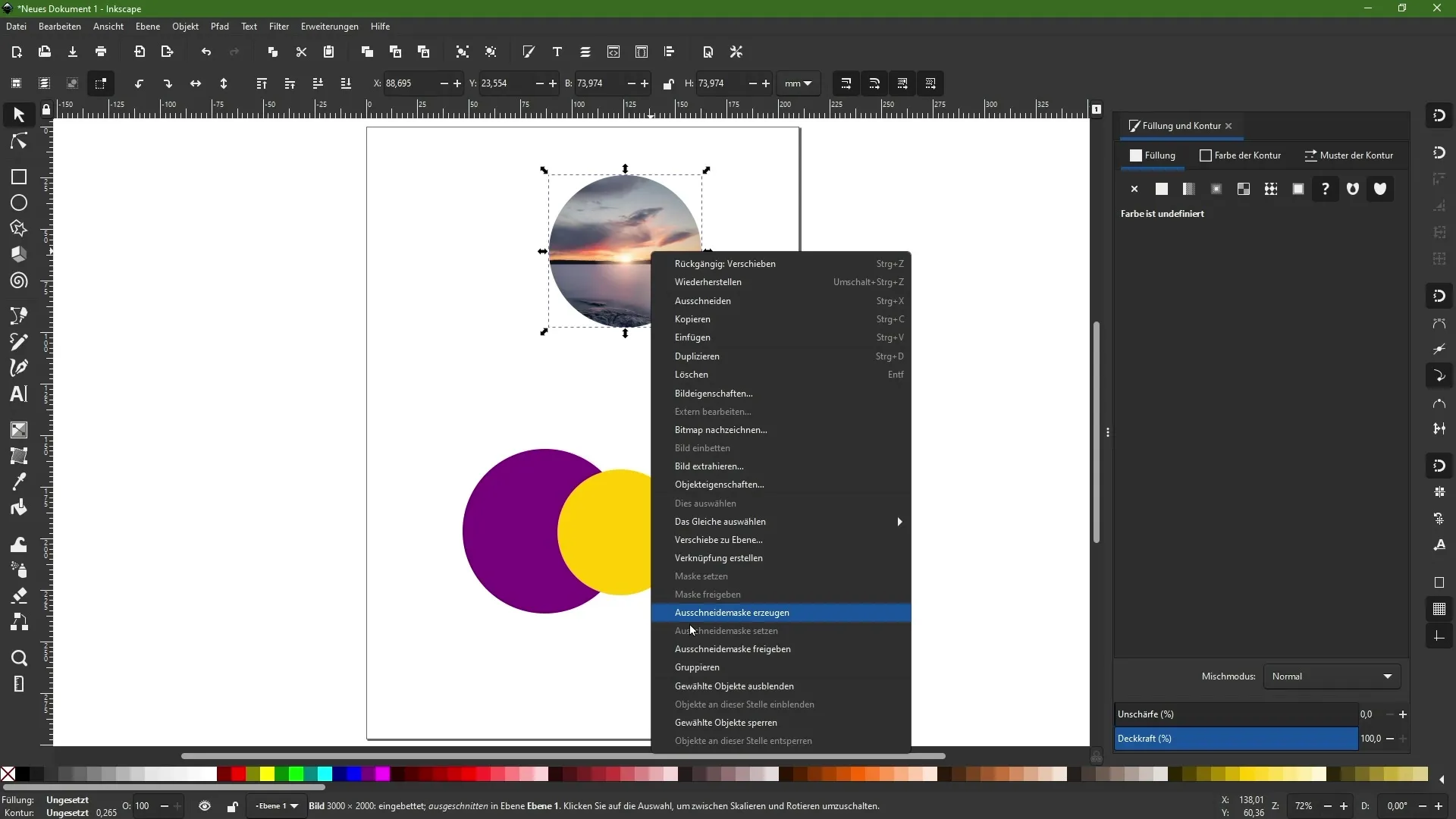1456x819 pixels.
Task: Click the scissors Cut icon
Action: click(301, 52)
